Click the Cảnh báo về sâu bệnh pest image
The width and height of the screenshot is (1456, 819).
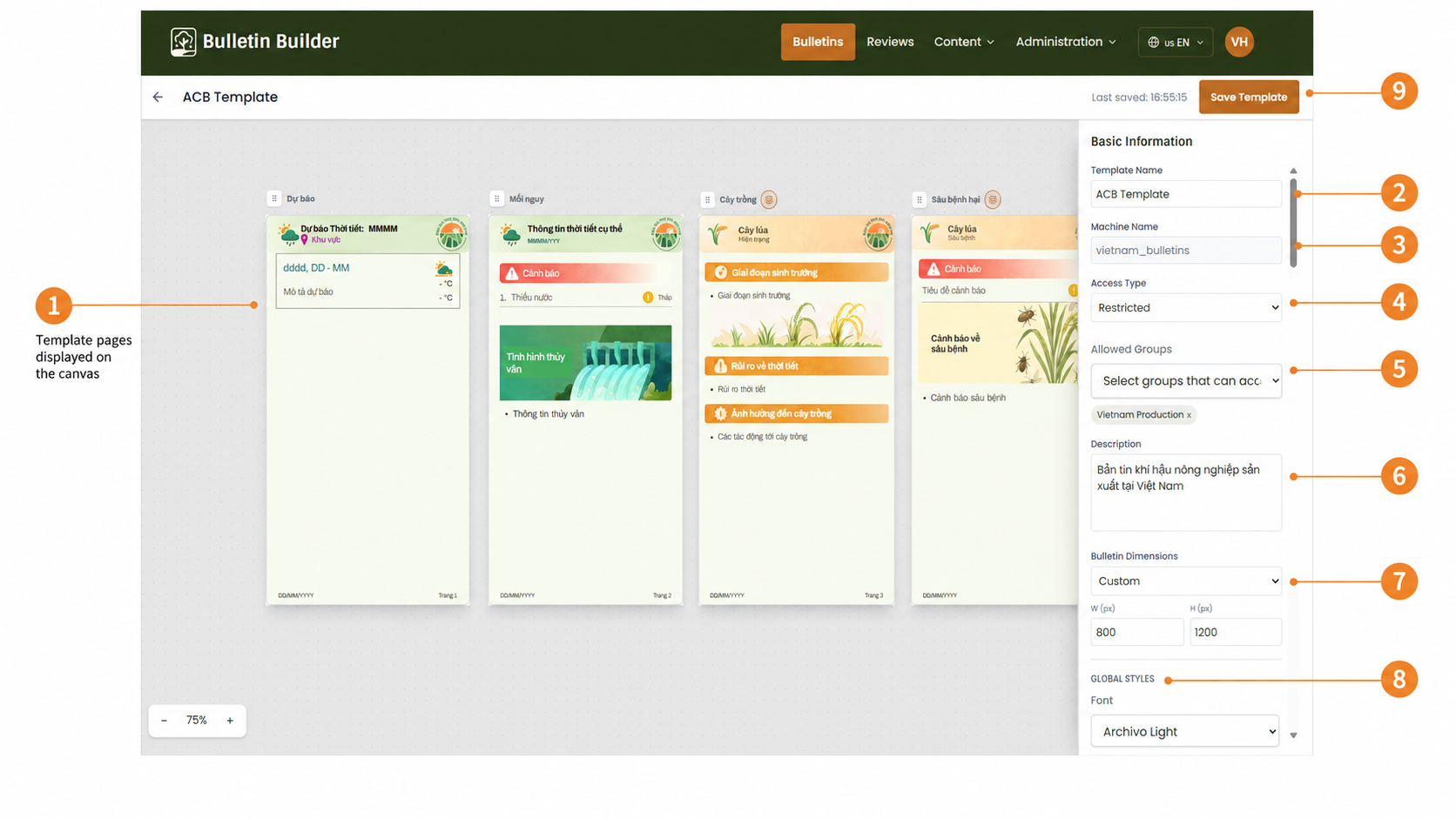click(x=998, y=342)
